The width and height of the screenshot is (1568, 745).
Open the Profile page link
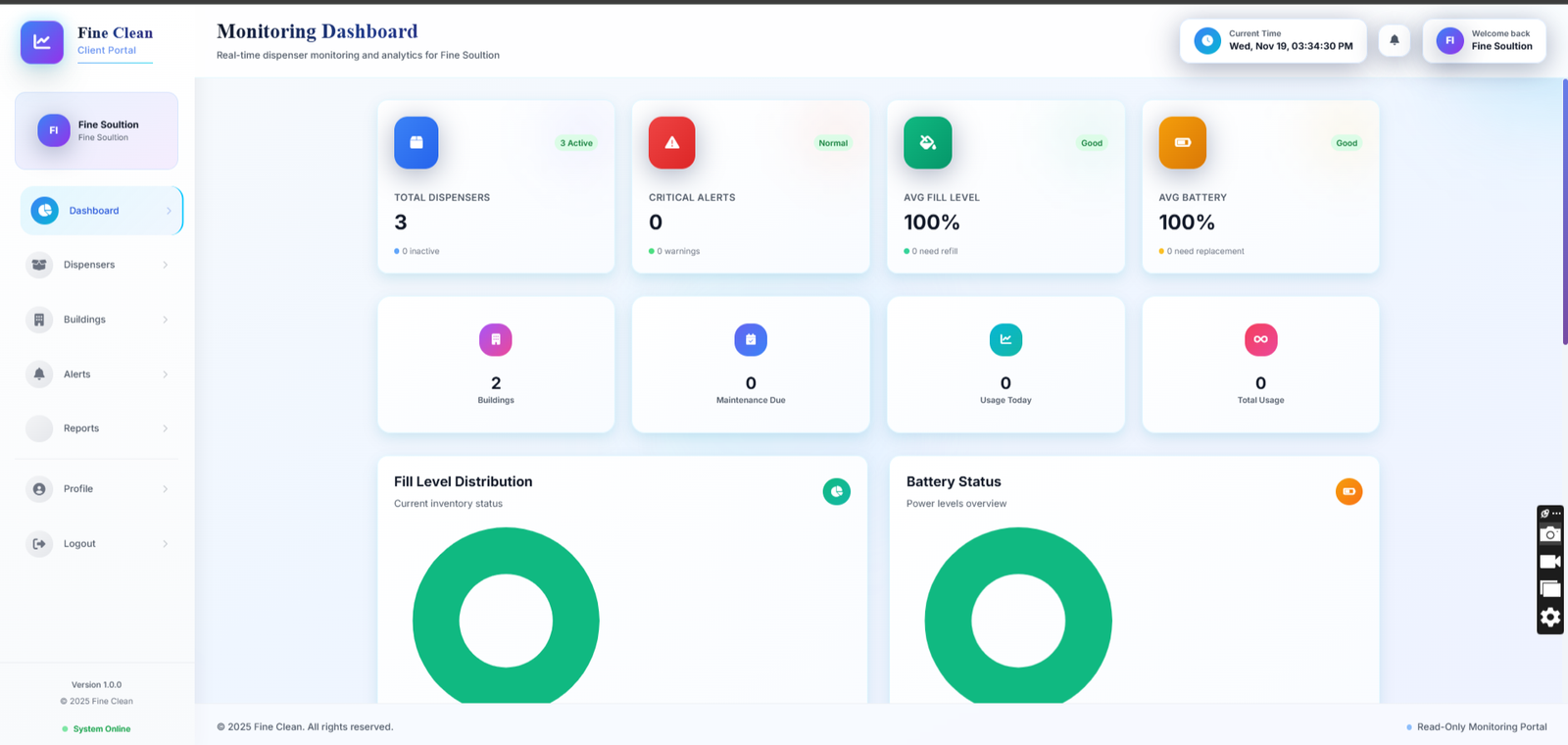(x=97, y=489)
